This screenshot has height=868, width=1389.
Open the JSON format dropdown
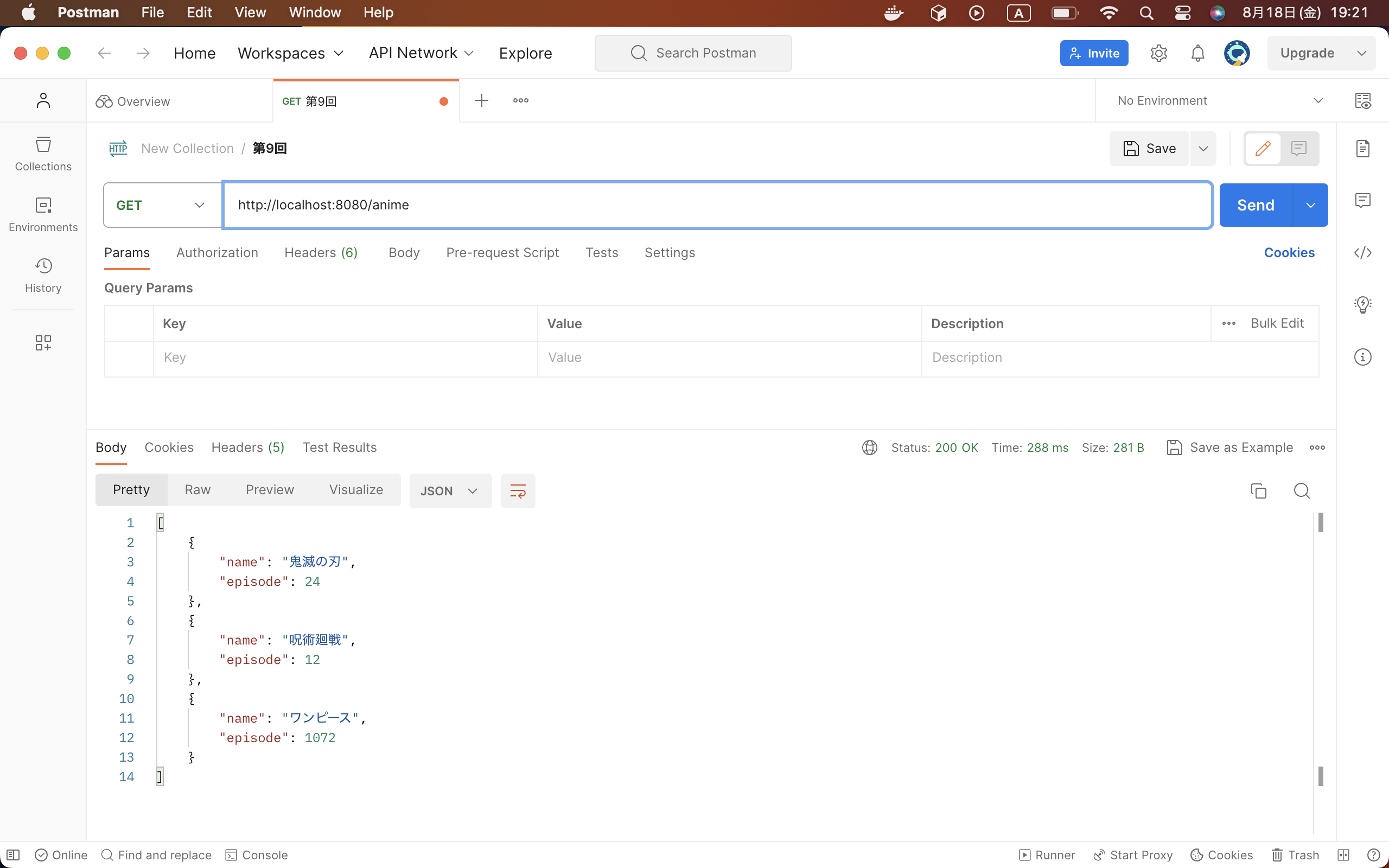[x=449, y=491]
